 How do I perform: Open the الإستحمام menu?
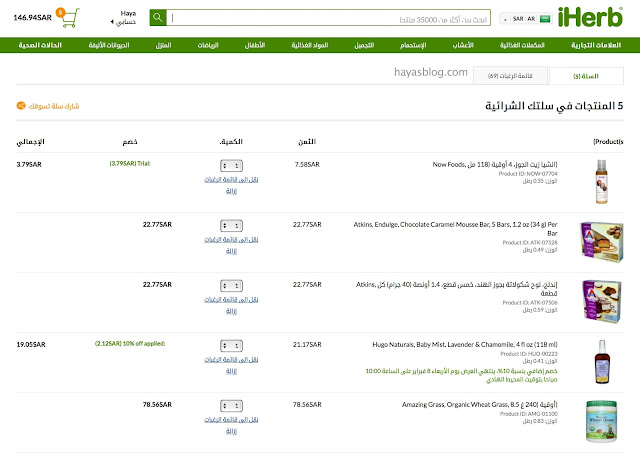click(413, 45)
